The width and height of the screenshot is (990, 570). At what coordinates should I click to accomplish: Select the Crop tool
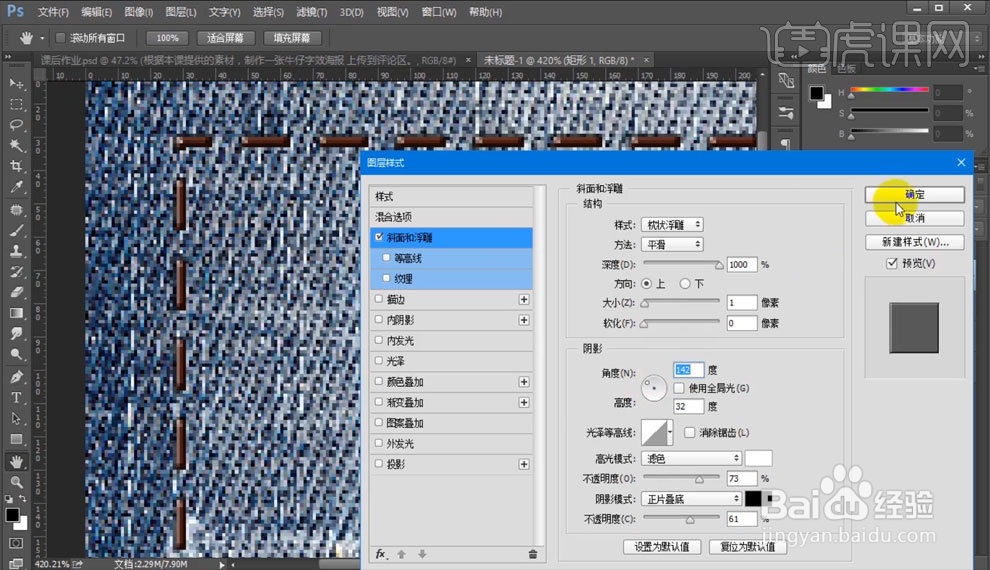[x=16, y=167]
